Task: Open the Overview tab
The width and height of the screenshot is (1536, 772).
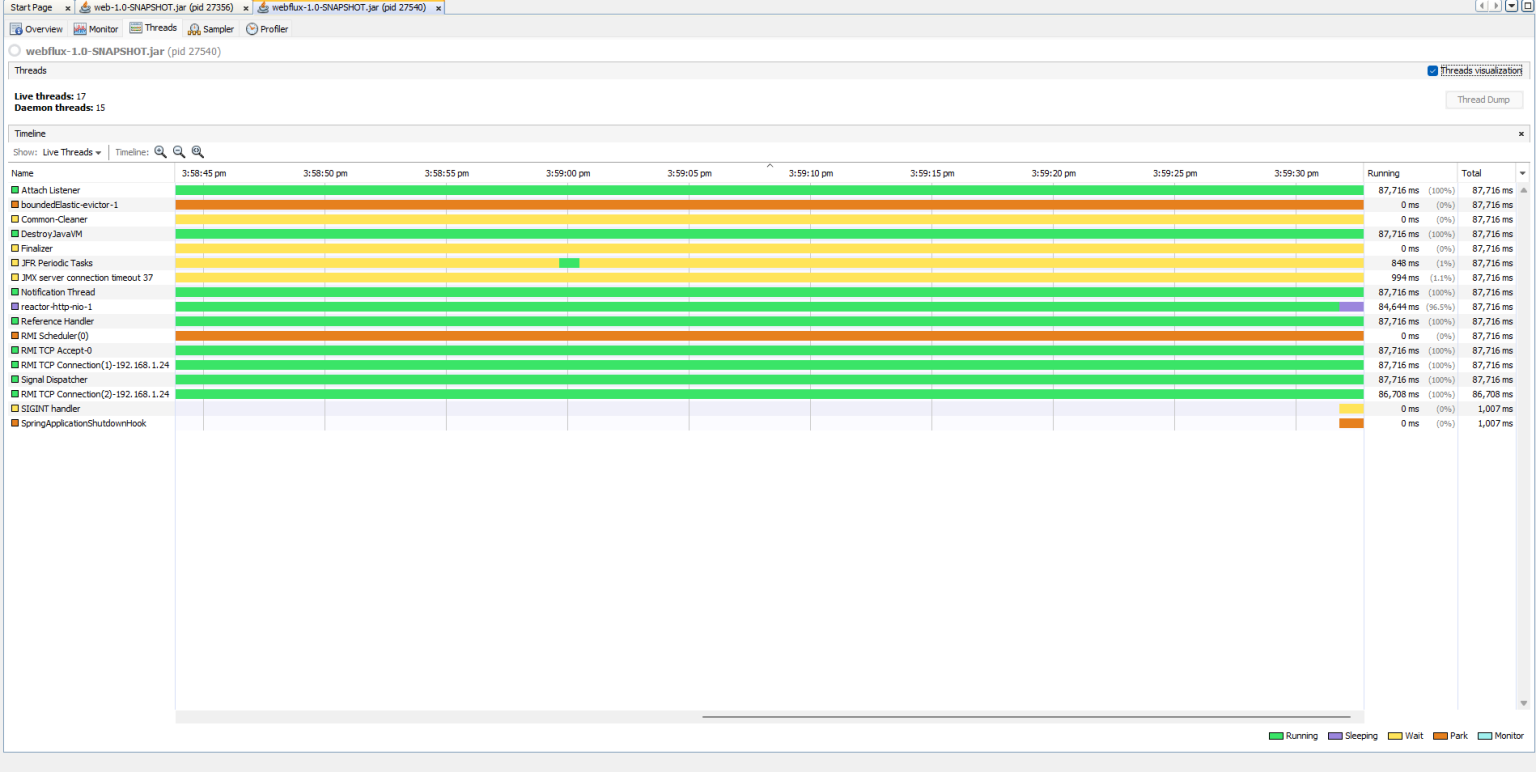Action: (x=37, y=29)
